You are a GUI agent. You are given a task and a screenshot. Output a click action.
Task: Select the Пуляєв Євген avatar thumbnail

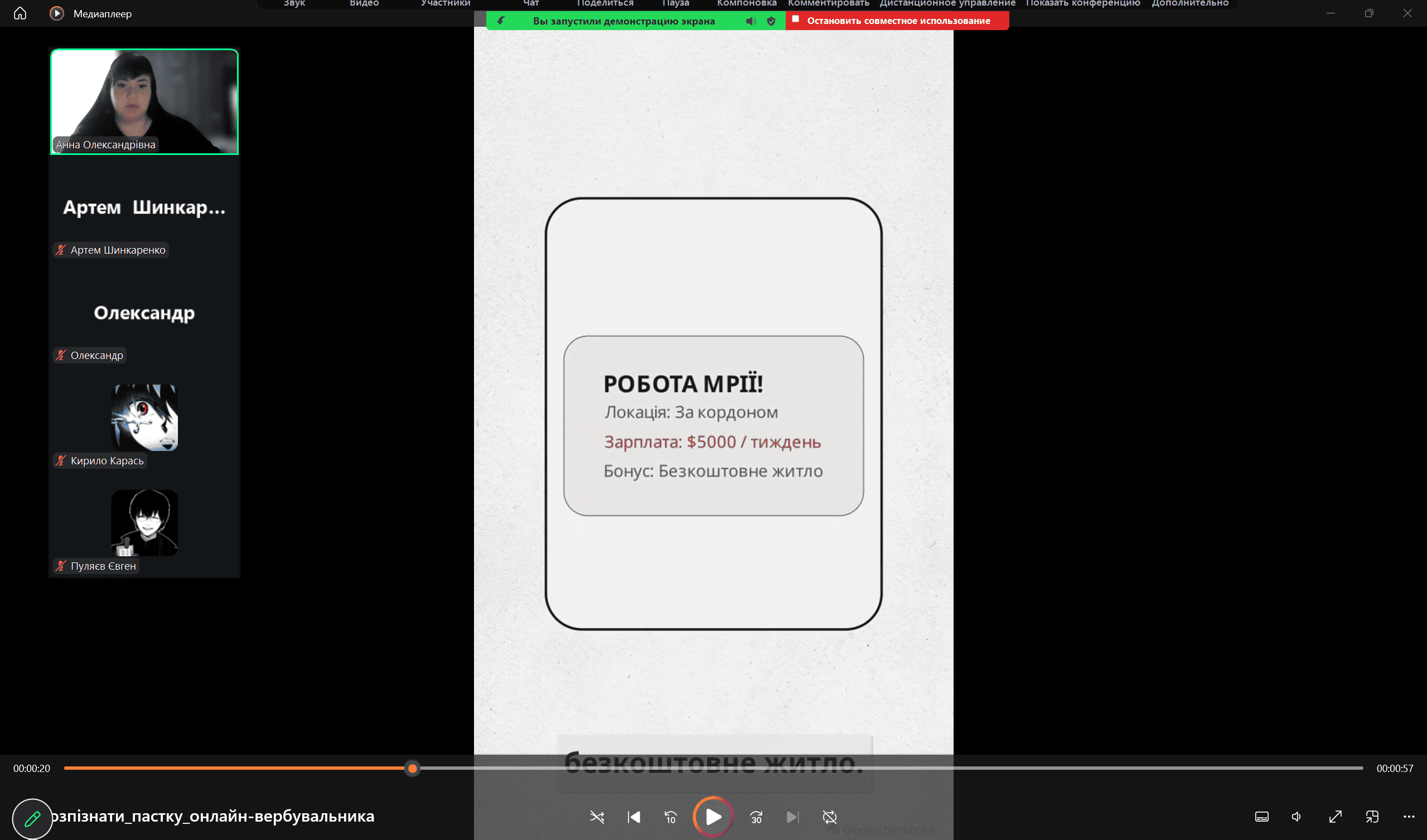(x=144, y=523)
